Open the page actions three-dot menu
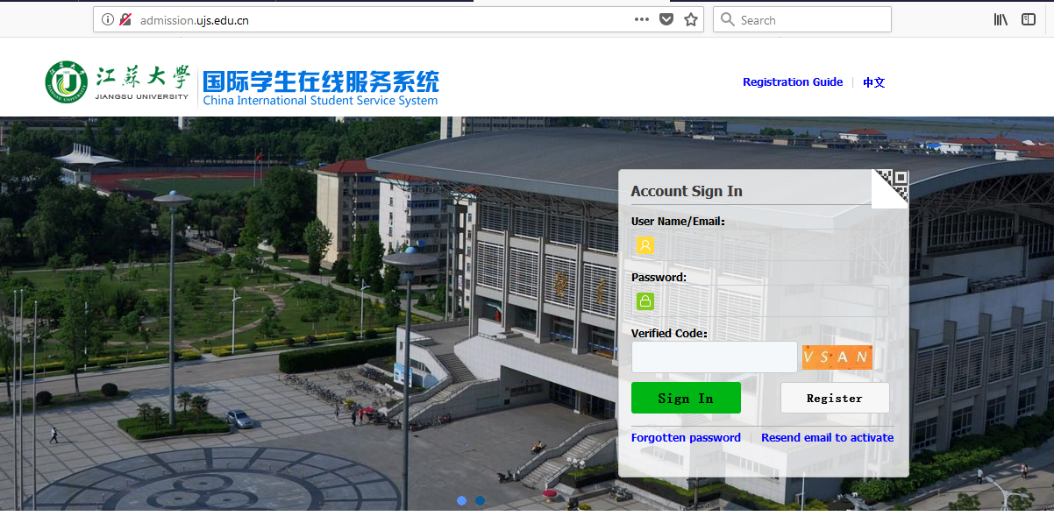 point(641,19)
